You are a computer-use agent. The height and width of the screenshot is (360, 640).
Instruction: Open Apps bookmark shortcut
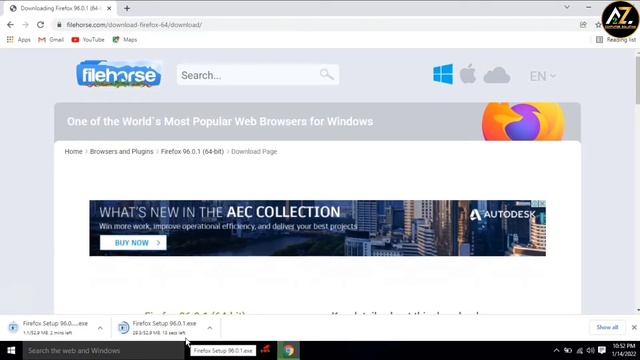tap(18, 40)
